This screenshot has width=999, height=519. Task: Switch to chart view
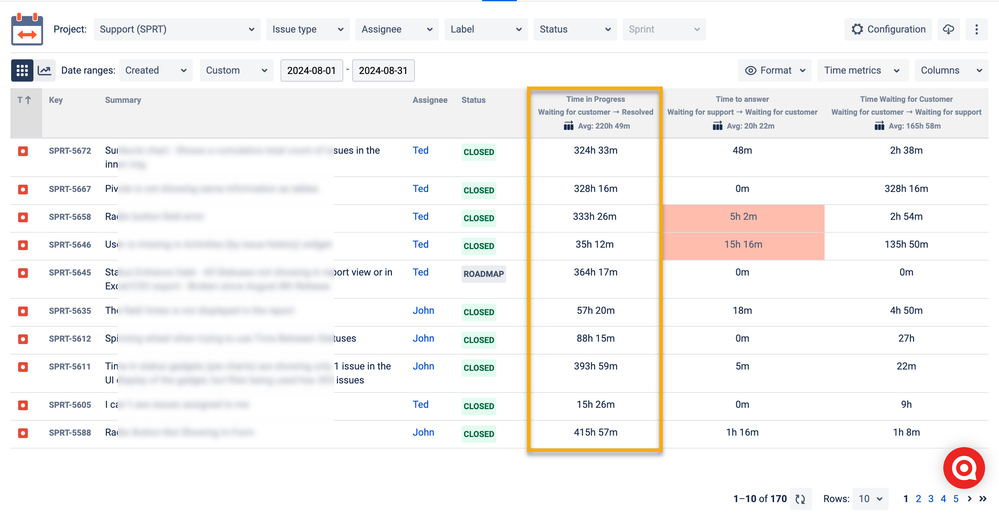click(45, 71)
